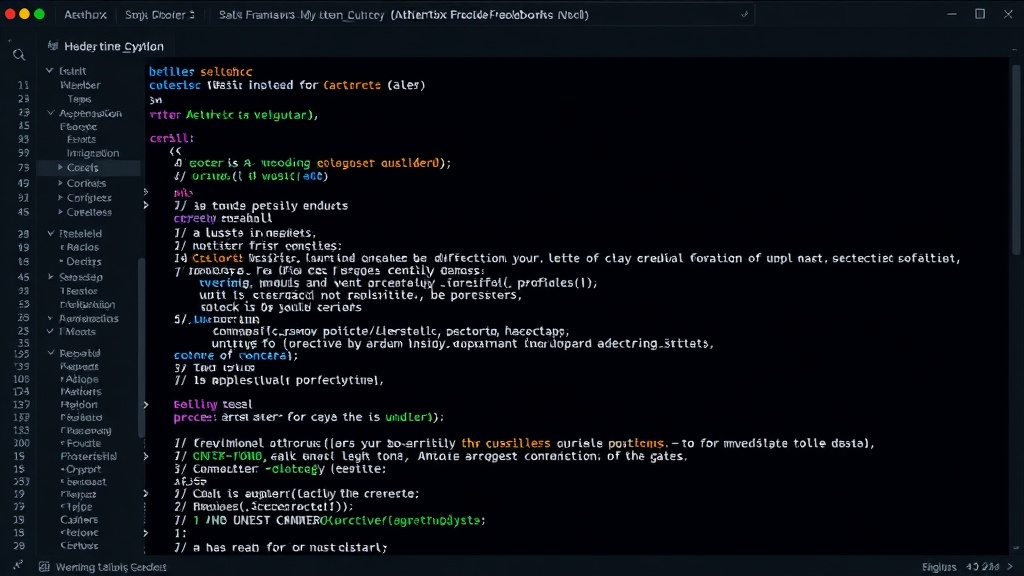This screenshot has width=1024, height=576.
Task: Click the green zoom traffic light
Action: point(39,14)
